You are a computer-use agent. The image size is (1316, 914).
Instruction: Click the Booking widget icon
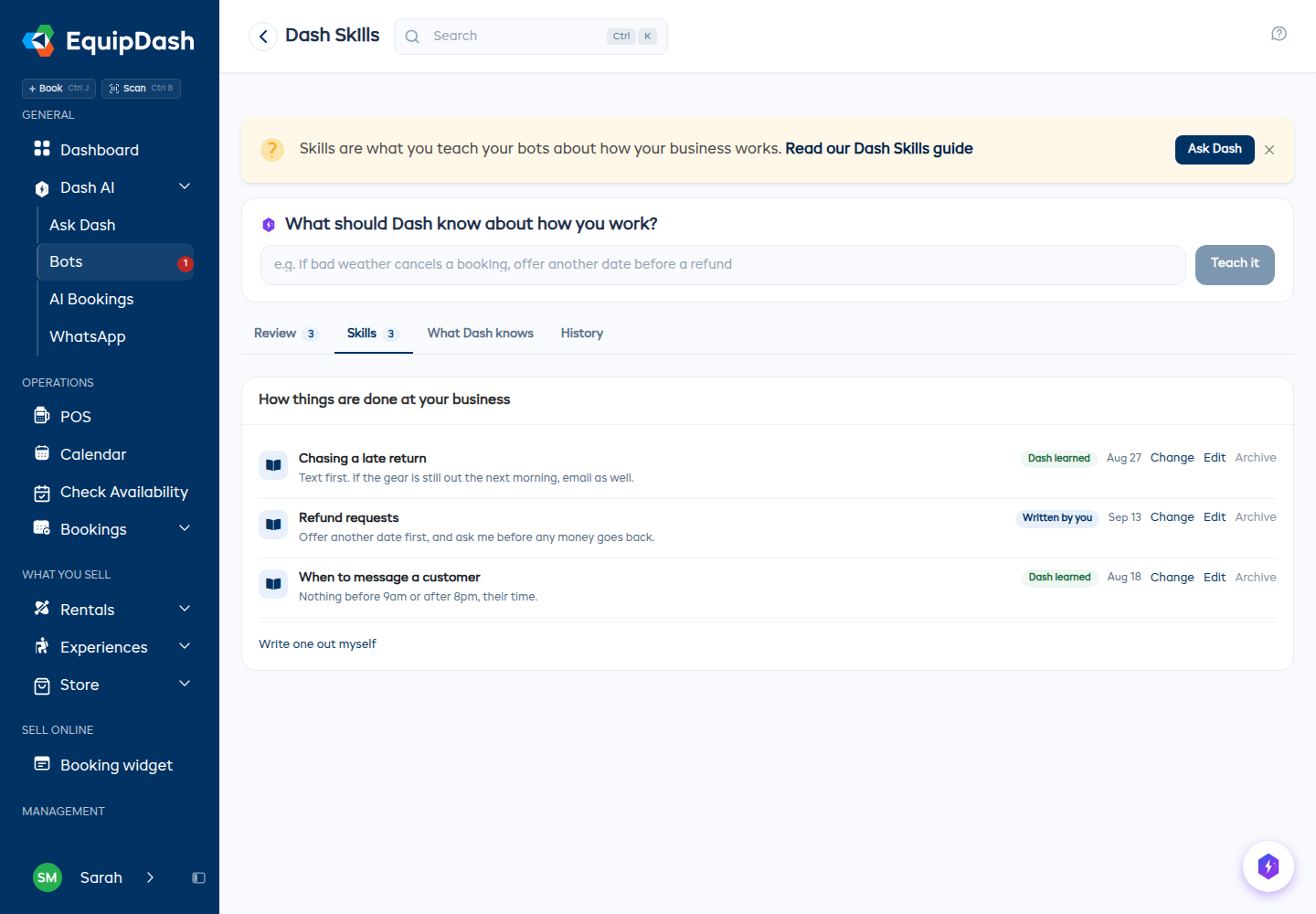42,764
